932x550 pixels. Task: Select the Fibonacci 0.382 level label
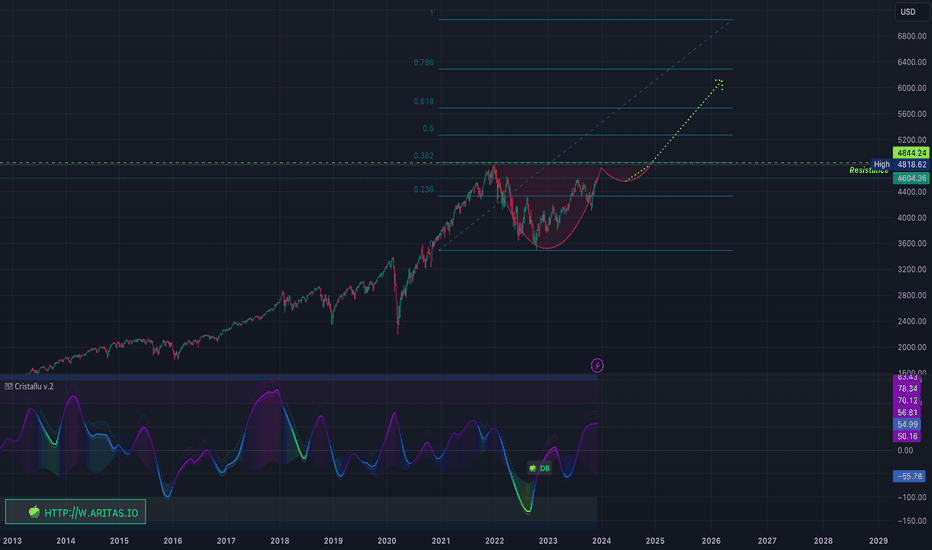[x=424, y=156]
